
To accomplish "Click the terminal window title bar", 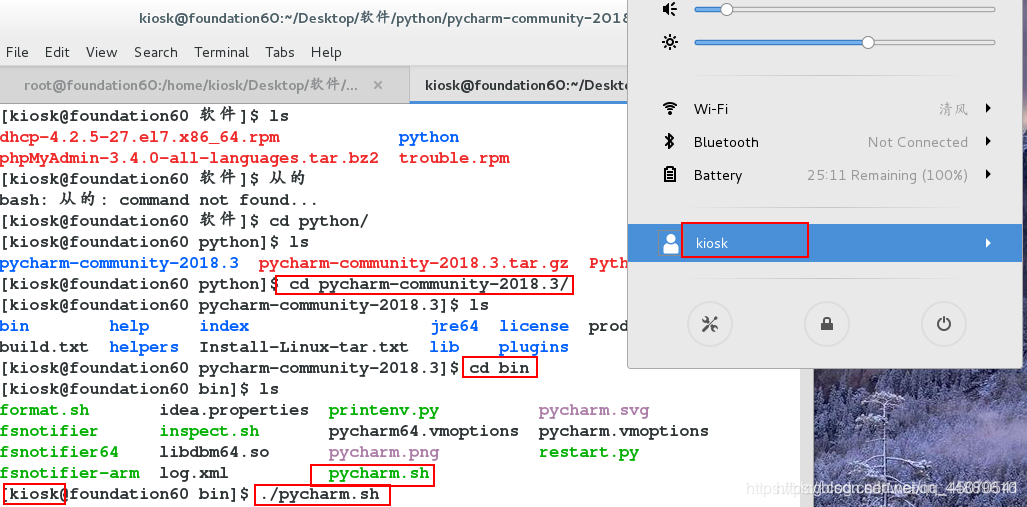I will 314,18.
